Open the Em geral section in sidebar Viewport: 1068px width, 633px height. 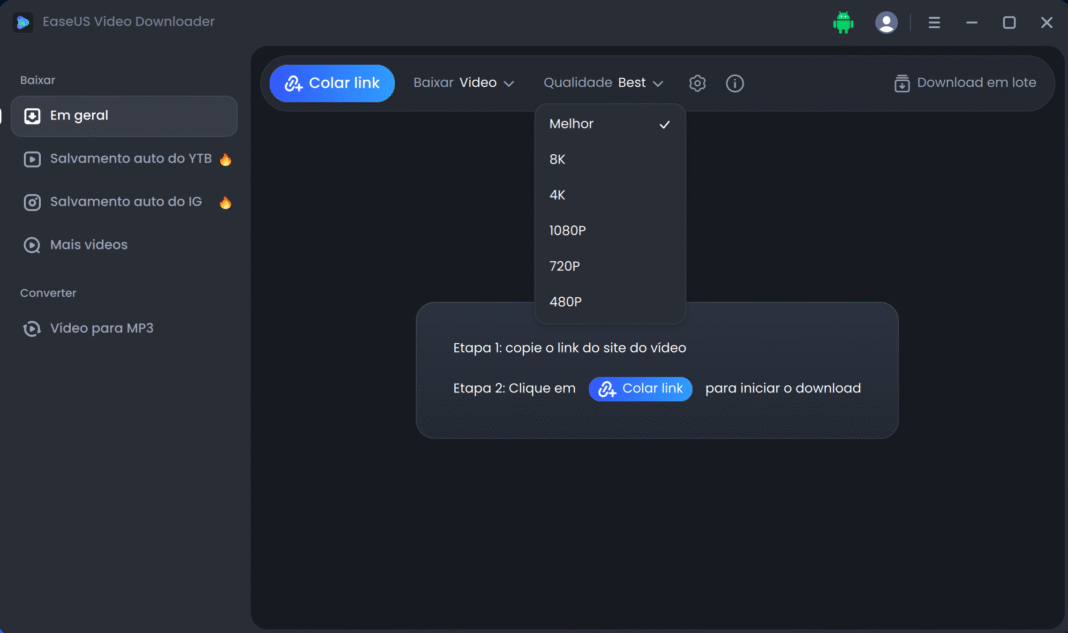tap(80, 115)
